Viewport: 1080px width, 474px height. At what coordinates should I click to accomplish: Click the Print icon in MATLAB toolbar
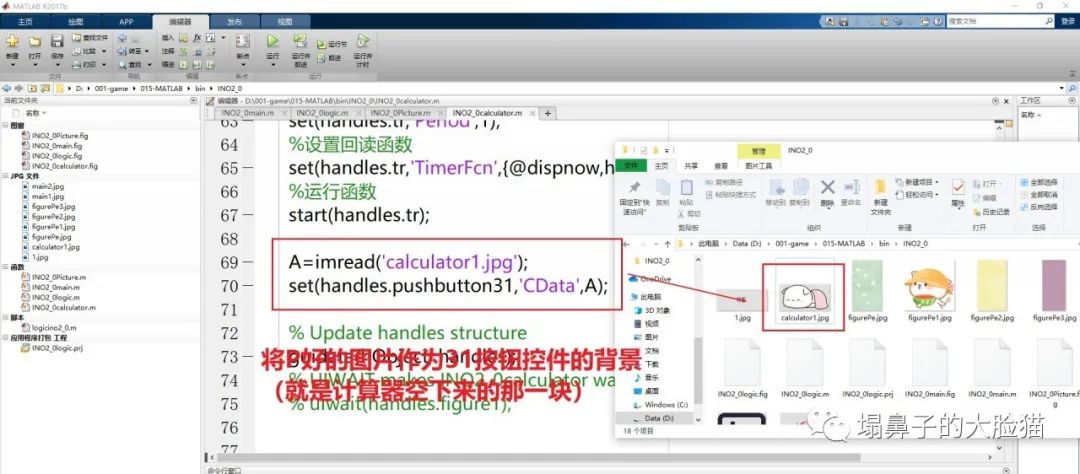tap(77, 64)
